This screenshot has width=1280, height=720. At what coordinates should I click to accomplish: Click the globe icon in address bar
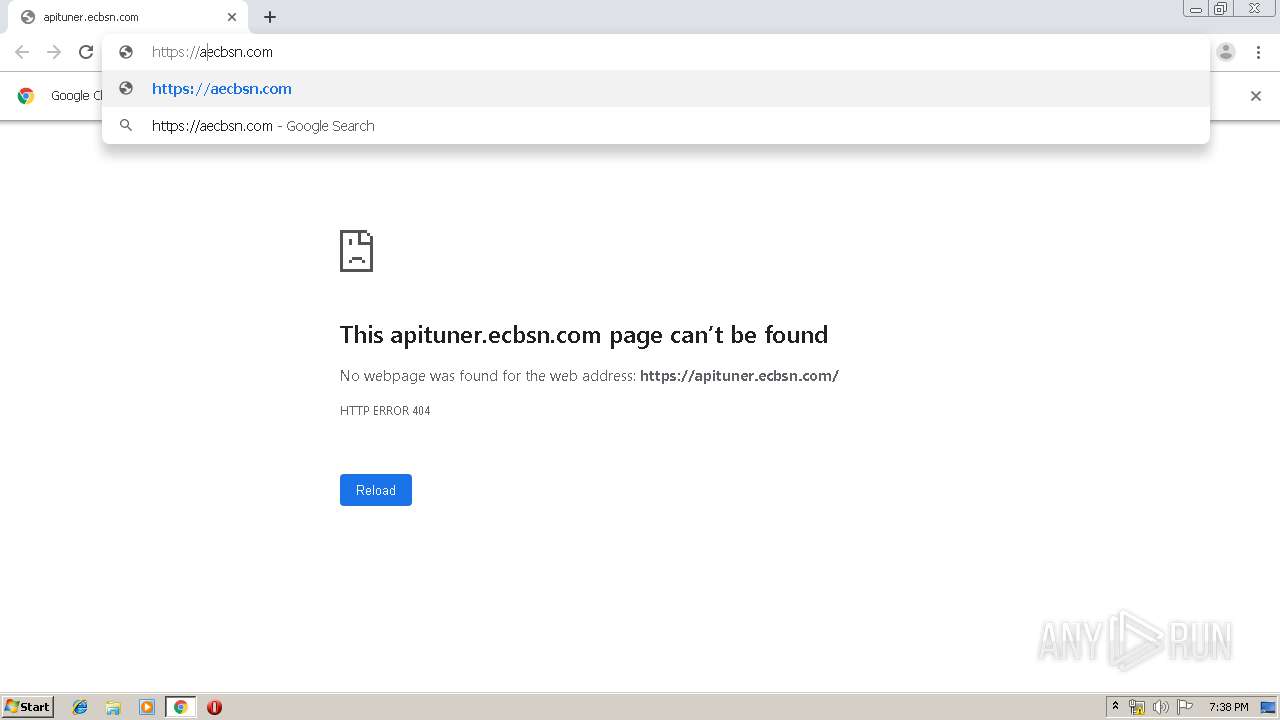point(126,52)
